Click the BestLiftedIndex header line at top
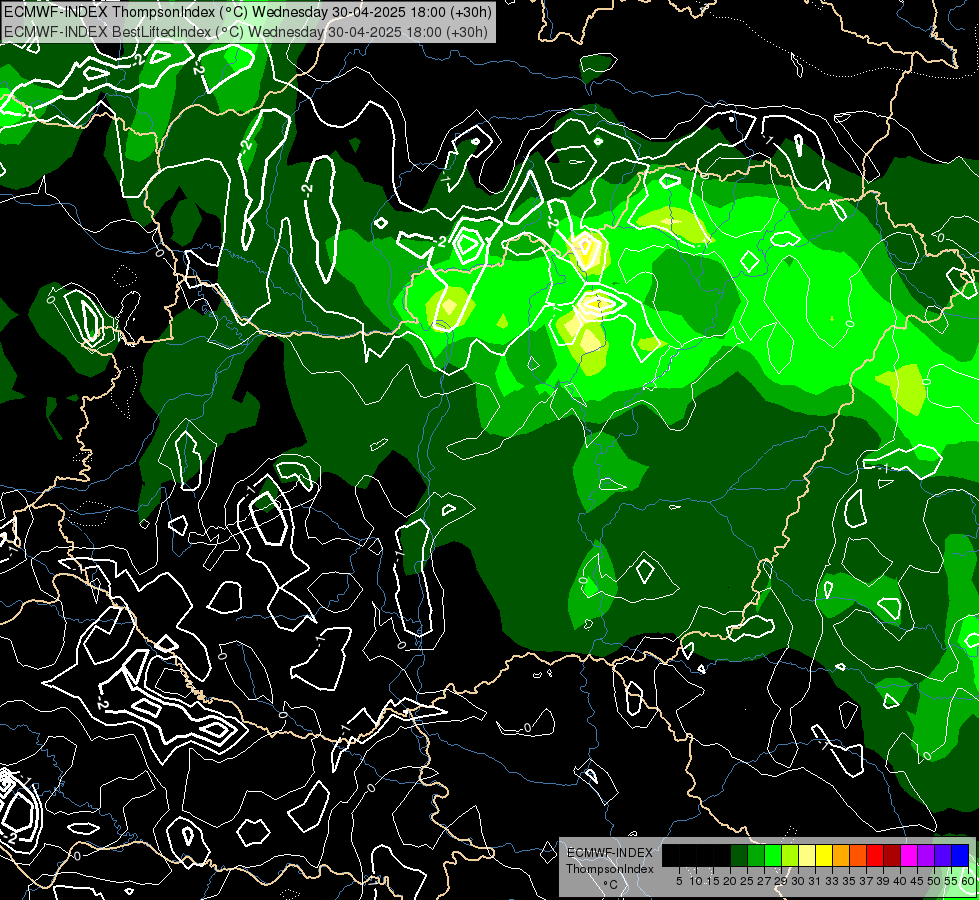 (246, 31)
